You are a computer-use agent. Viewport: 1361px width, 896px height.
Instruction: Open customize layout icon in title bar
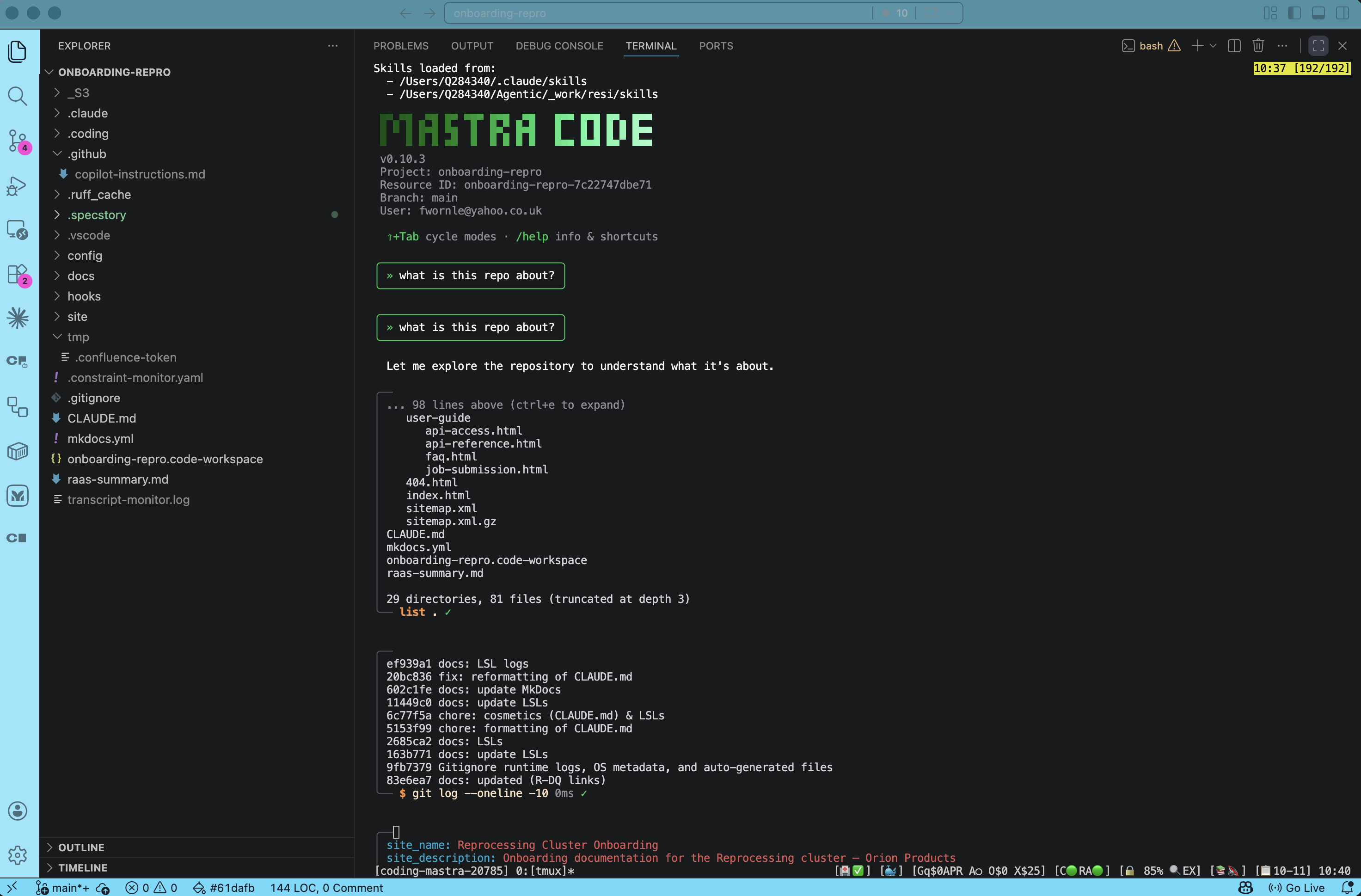(1271, 13)
